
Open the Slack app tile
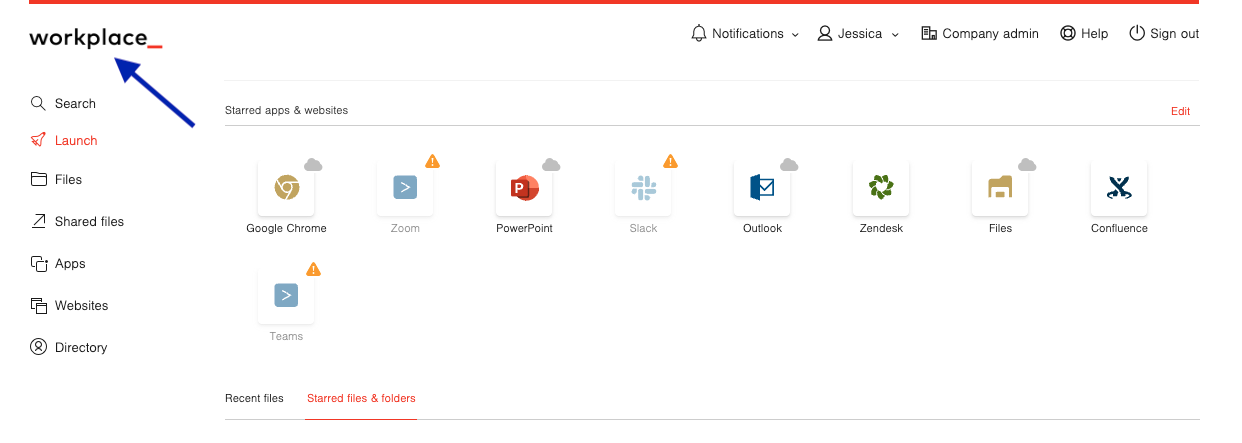(643, 187)
